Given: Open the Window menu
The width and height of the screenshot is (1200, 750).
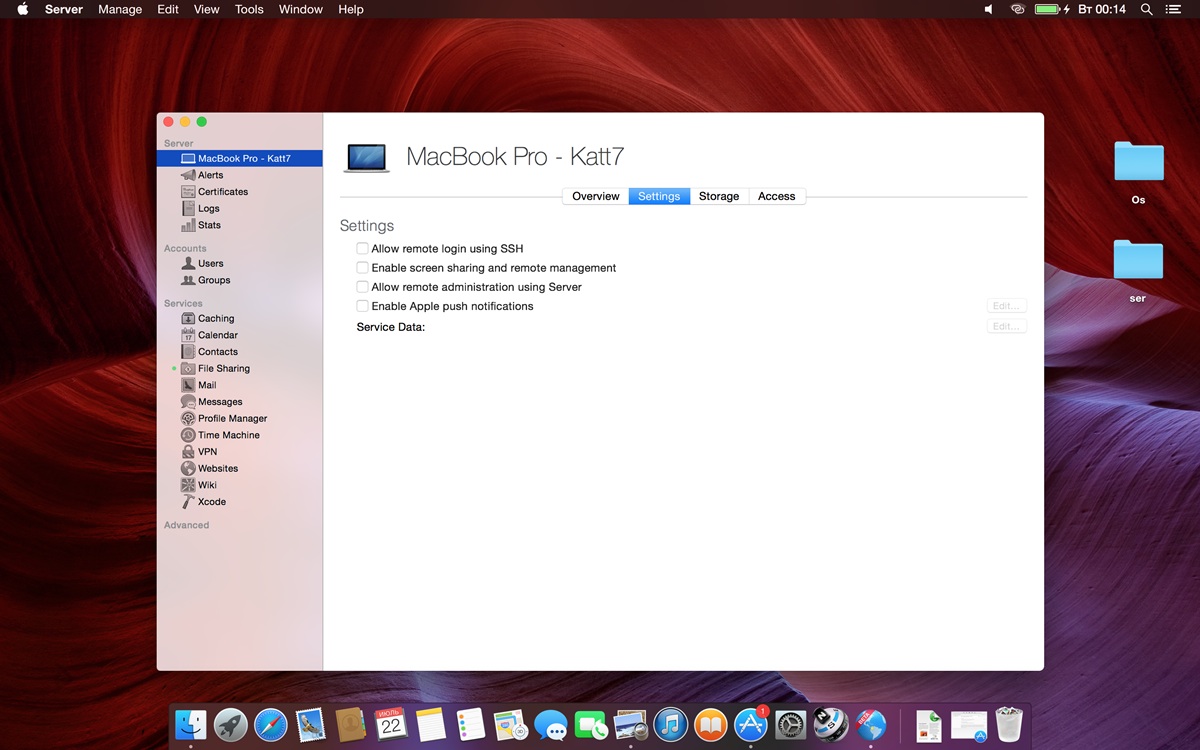Looking at the screenshot, I should pyautogui.click(x=301, y=9).
